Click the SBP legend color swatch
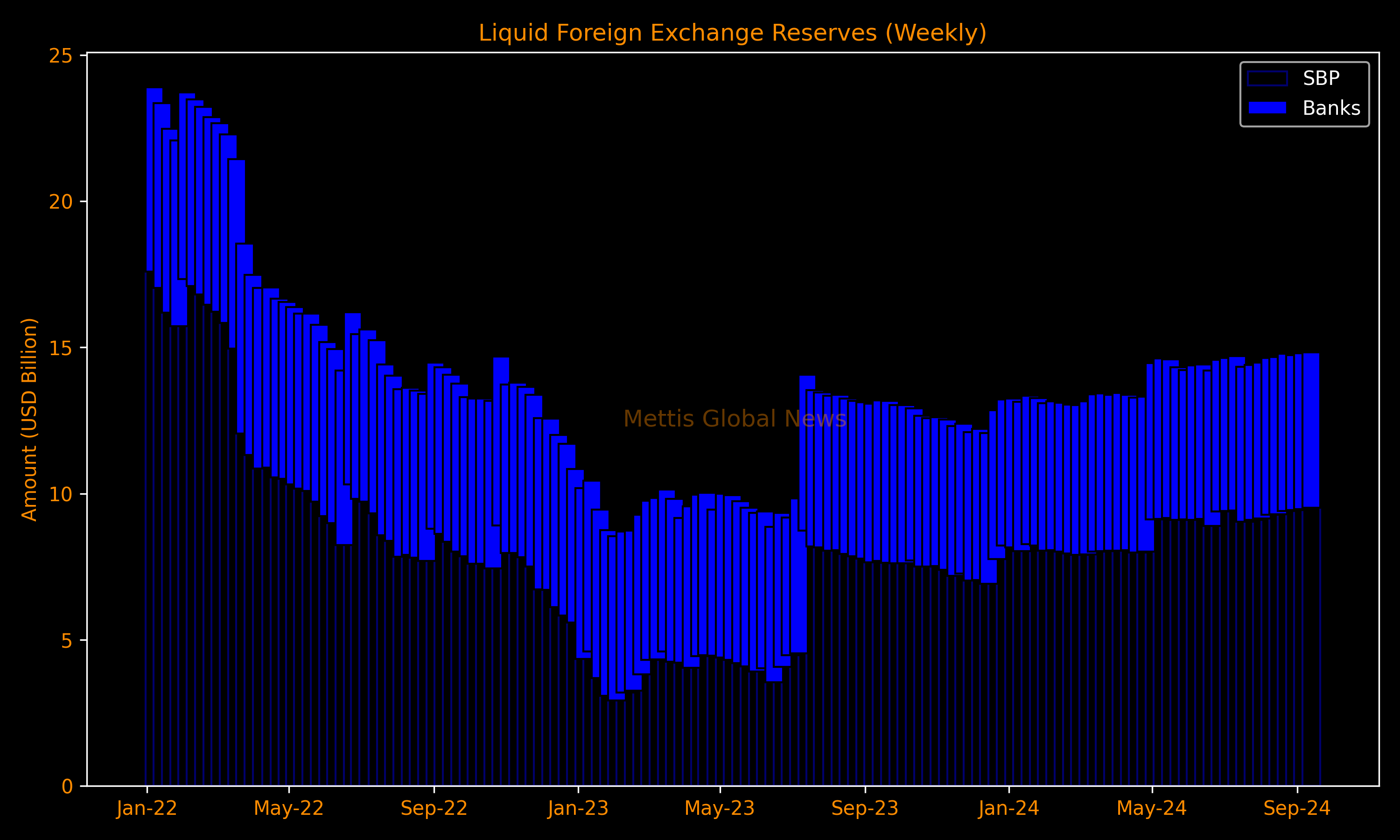1400x840 pixels. click(1267, 78)
